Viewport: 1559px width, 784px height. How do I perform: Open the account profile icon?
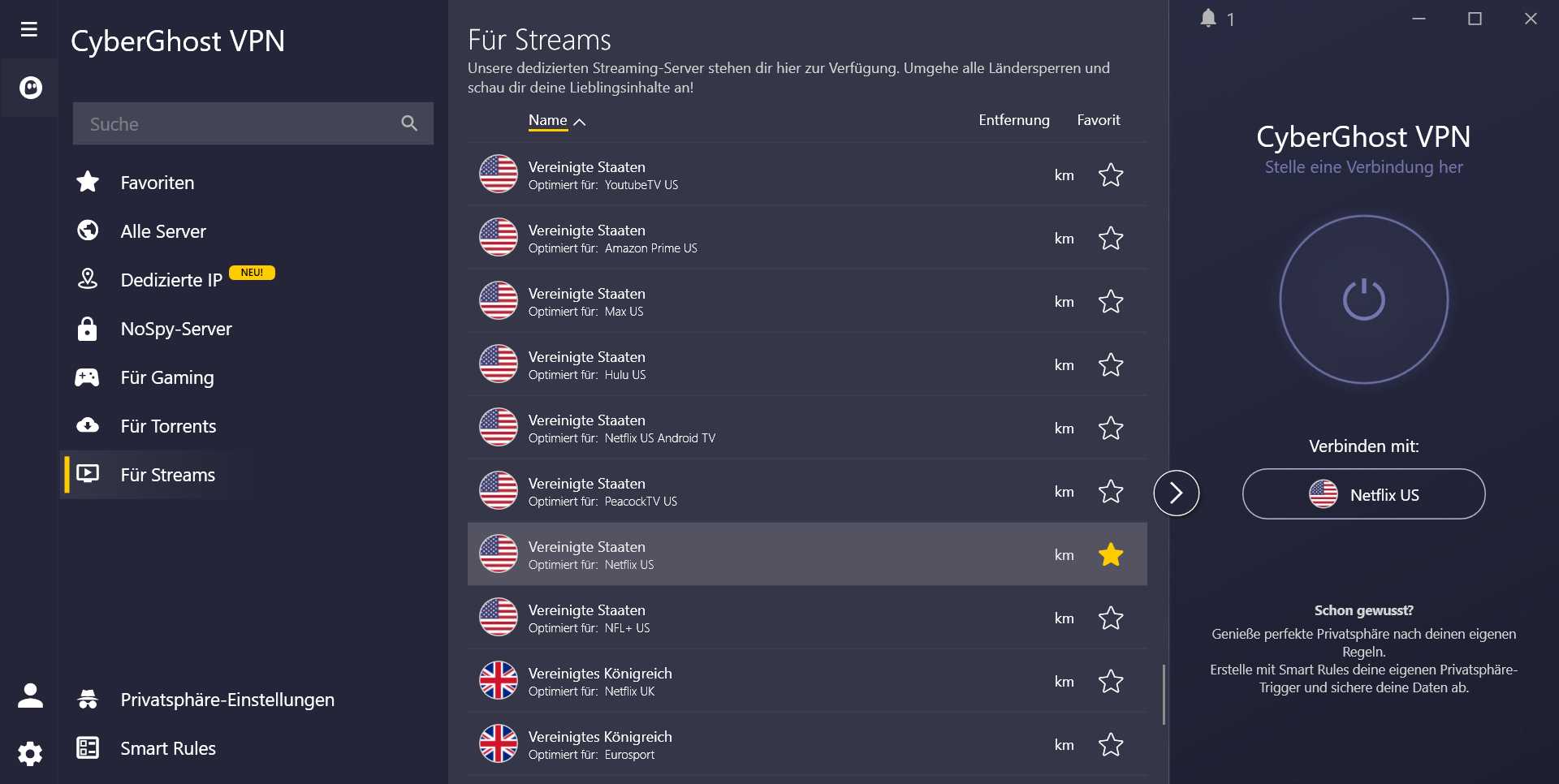[30, 696]
